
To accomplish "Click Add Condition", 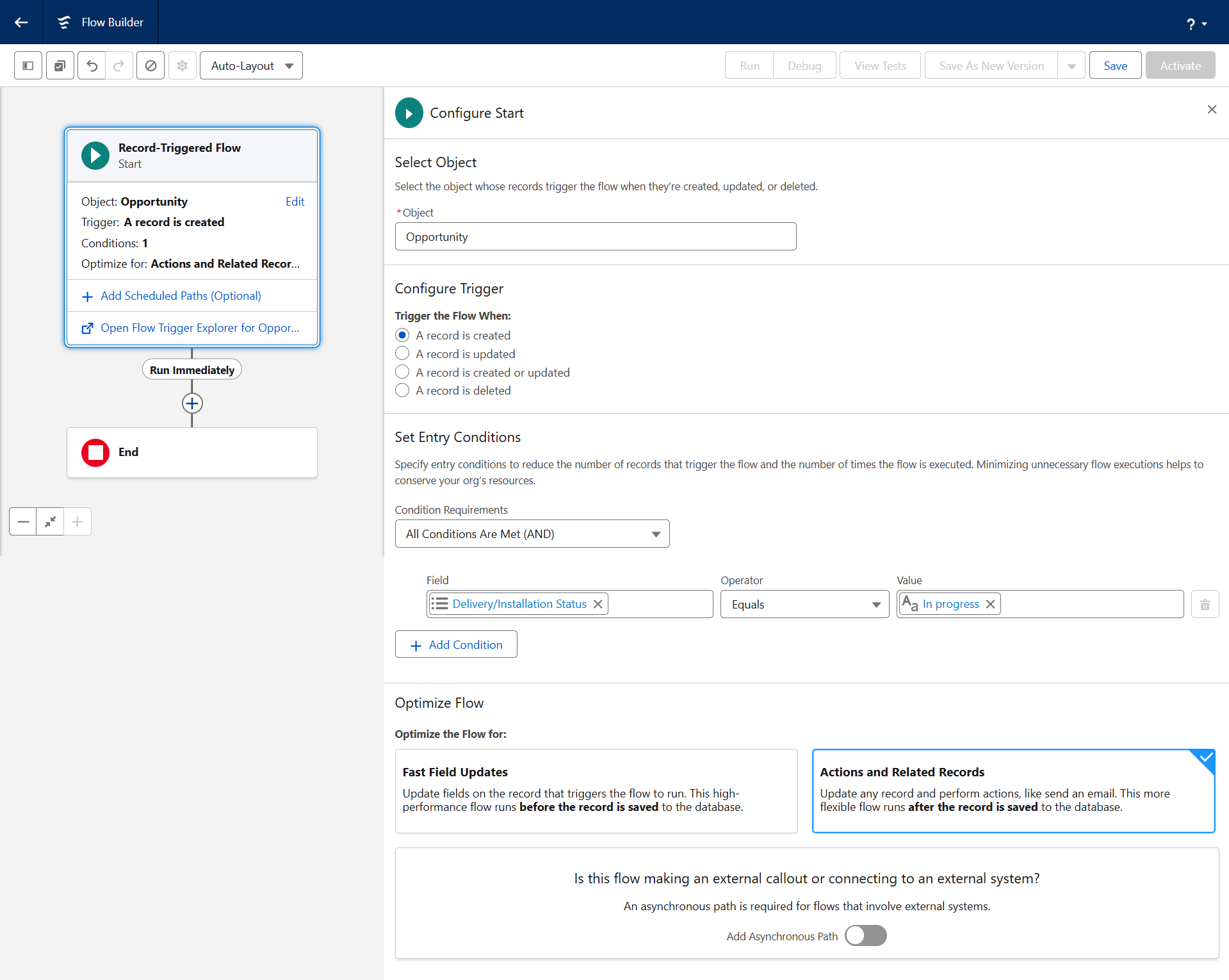I will tap(456, 644).
